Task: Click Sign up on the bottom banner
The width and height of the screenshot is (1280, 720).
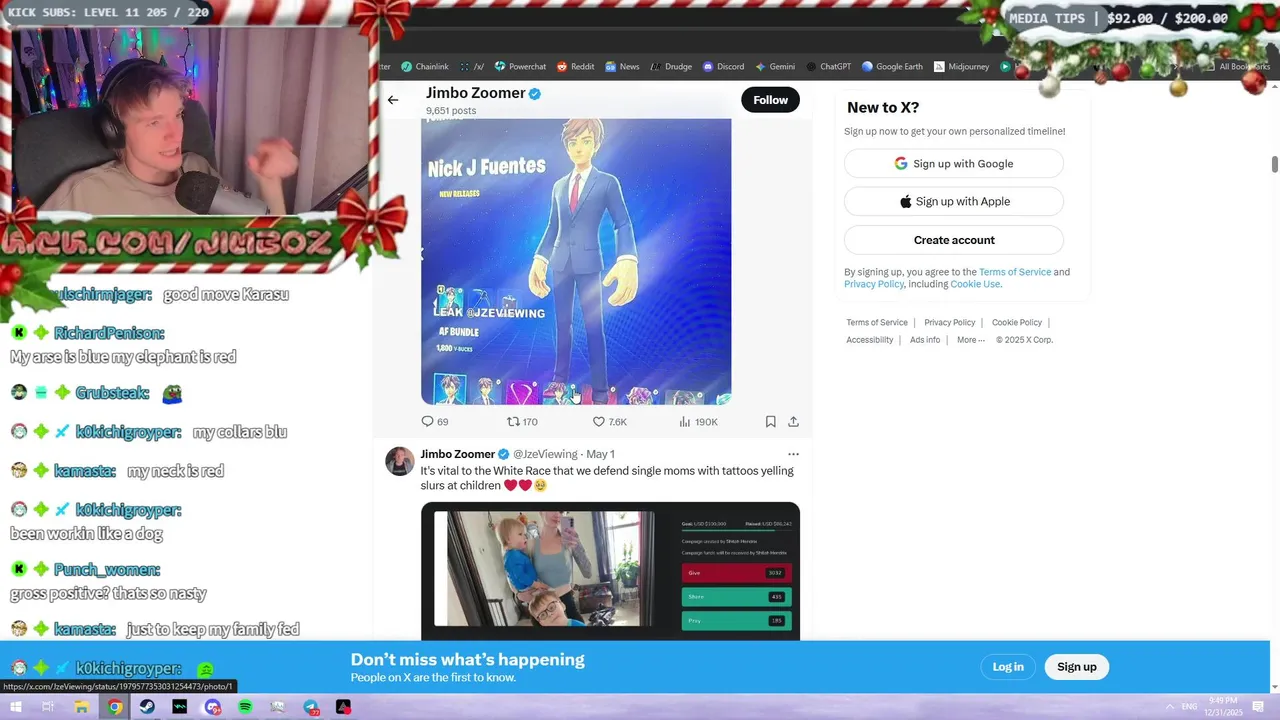Action: [1077, 667]
